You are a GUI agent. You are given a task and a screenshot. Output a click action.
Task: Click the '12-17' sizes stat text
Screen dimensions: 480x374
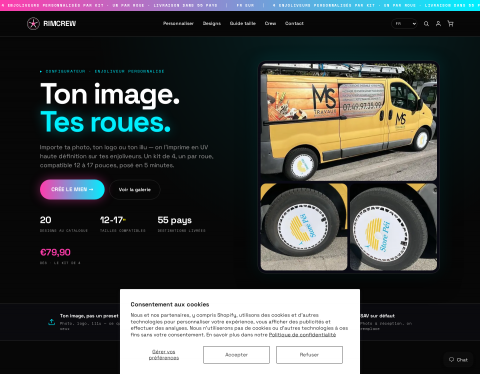[112, 220]
